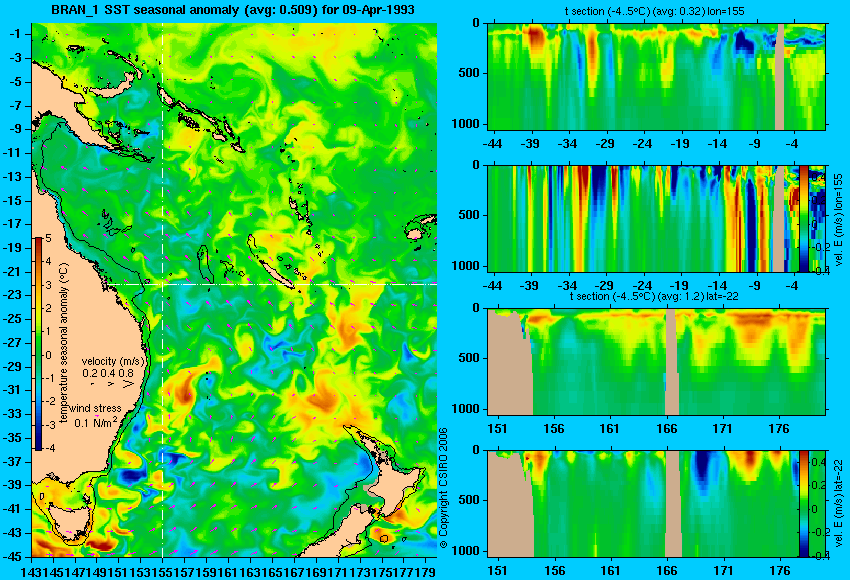Click the '0.2 0.4 0.8' velocity scale values
This screenshot has width=850, height=580.
point(108,373)
